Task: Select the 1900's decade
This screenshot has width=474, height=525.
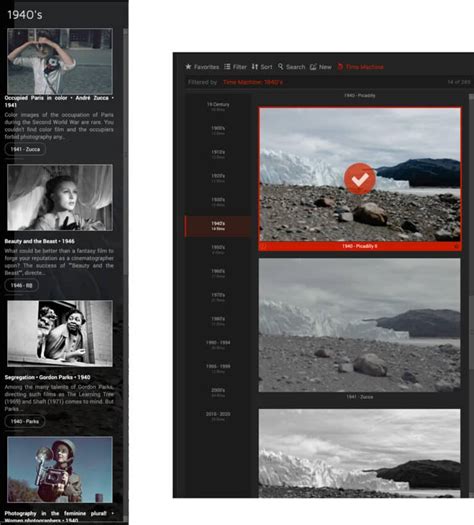Action: [218, 130]
